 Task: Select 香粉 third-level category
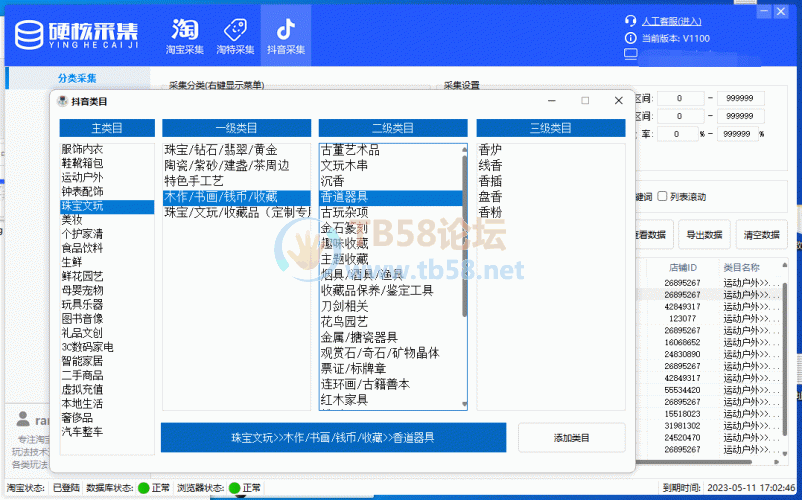(x=490, y=212)
